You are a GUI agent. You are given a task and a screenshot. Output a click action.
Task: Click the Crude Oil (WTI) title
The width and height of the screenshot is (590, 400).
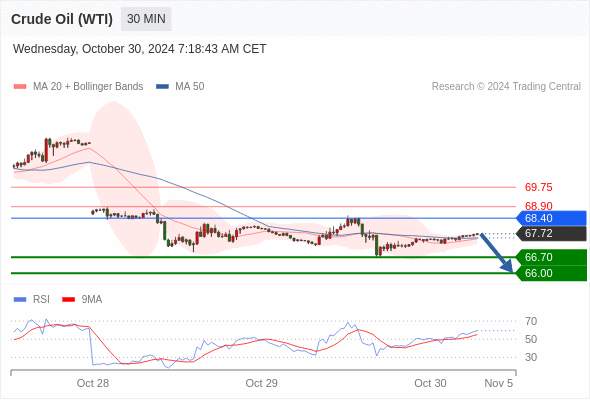pos(62,19)
